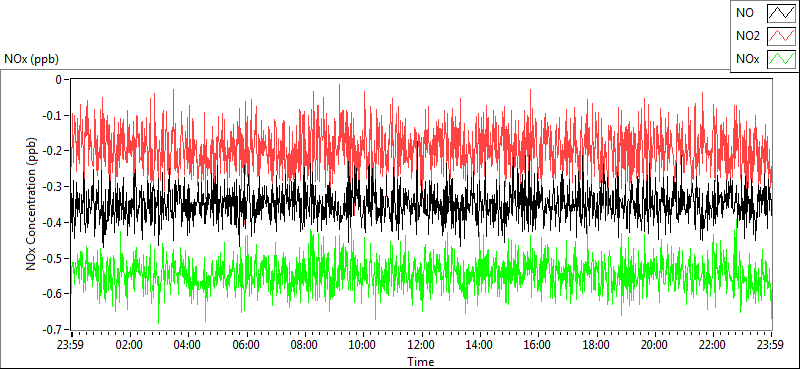This screenshot has height=369, width=800.
Task: Click the Time axis label
Action: [x=421, y=362]
